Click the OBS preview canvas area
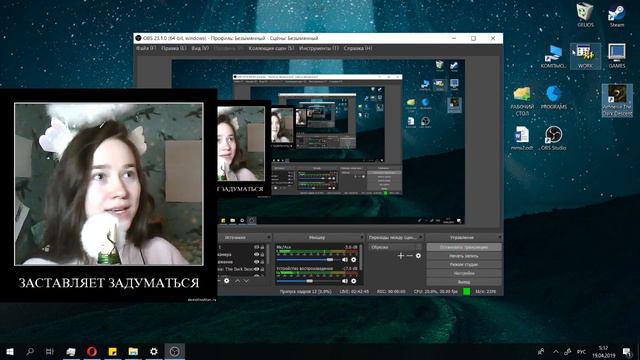 click(318, 142)
